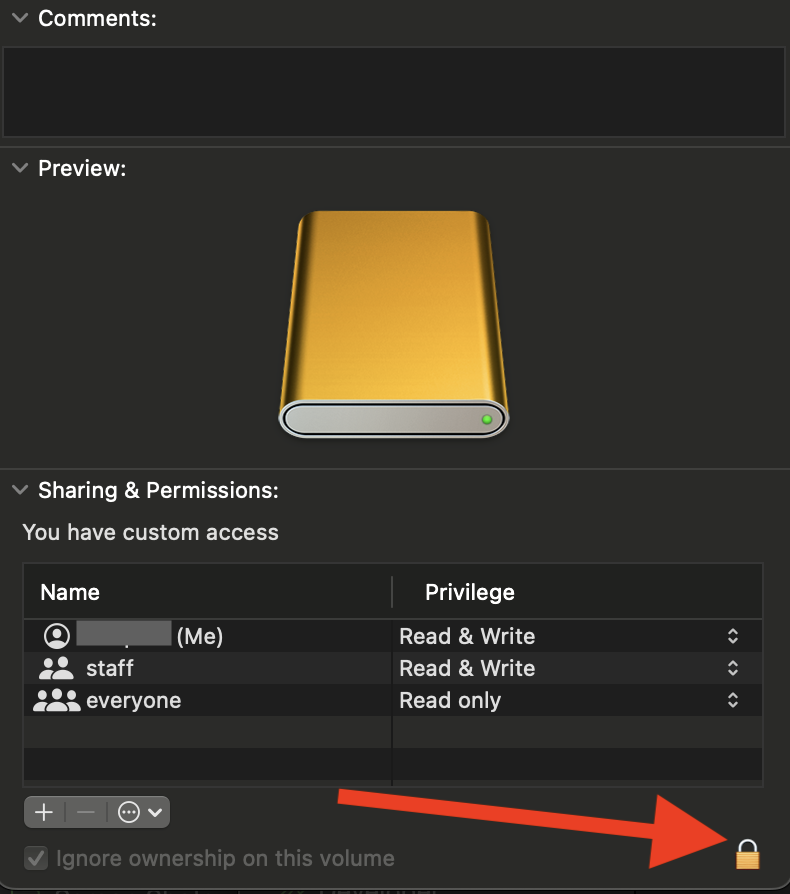
Task: Open the ellipsis action menu
Action: coord(140,812)
